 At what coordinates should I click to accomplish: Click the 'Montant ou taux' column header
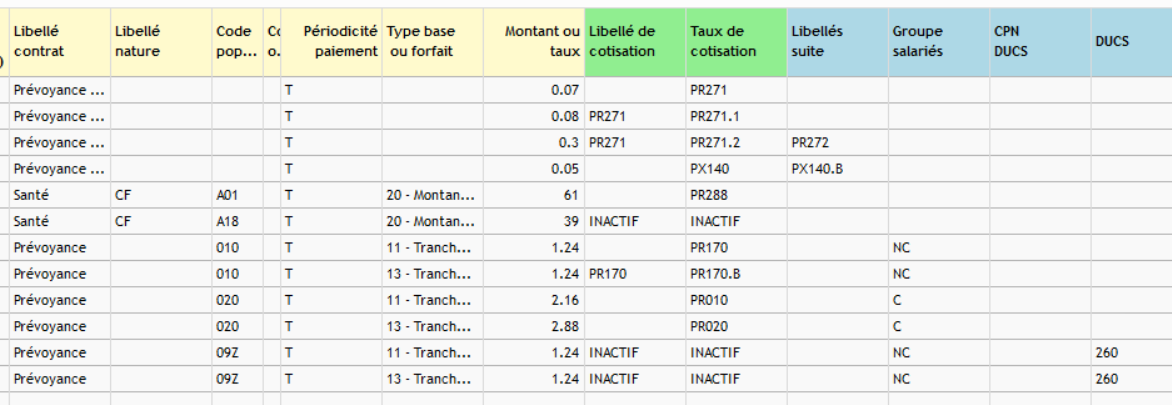pyautogui.click(x=534, y=41)
